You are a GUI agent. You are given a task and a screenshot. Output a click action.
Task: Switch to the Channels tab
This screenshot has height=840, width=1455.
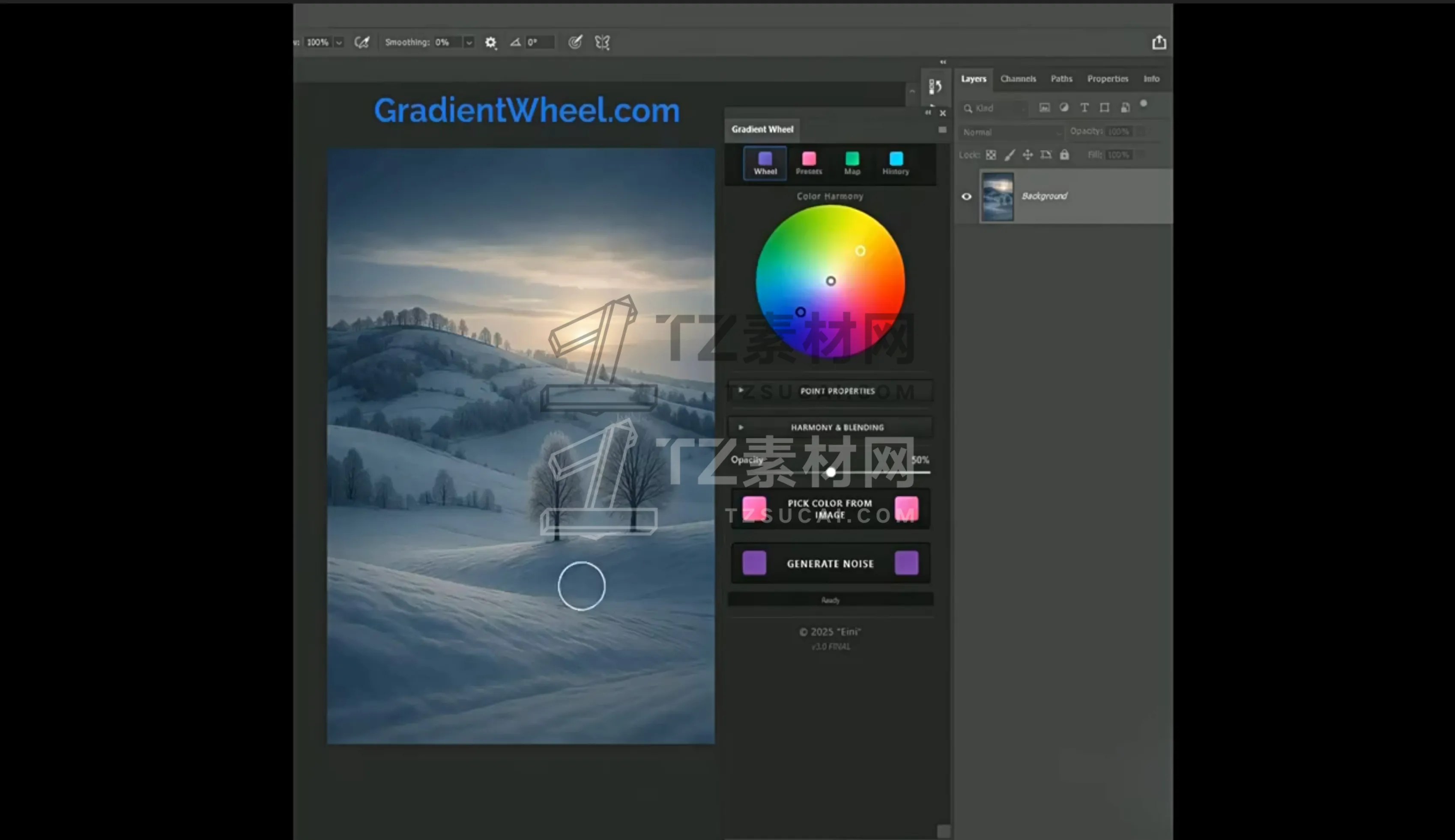pos(1018,79)
